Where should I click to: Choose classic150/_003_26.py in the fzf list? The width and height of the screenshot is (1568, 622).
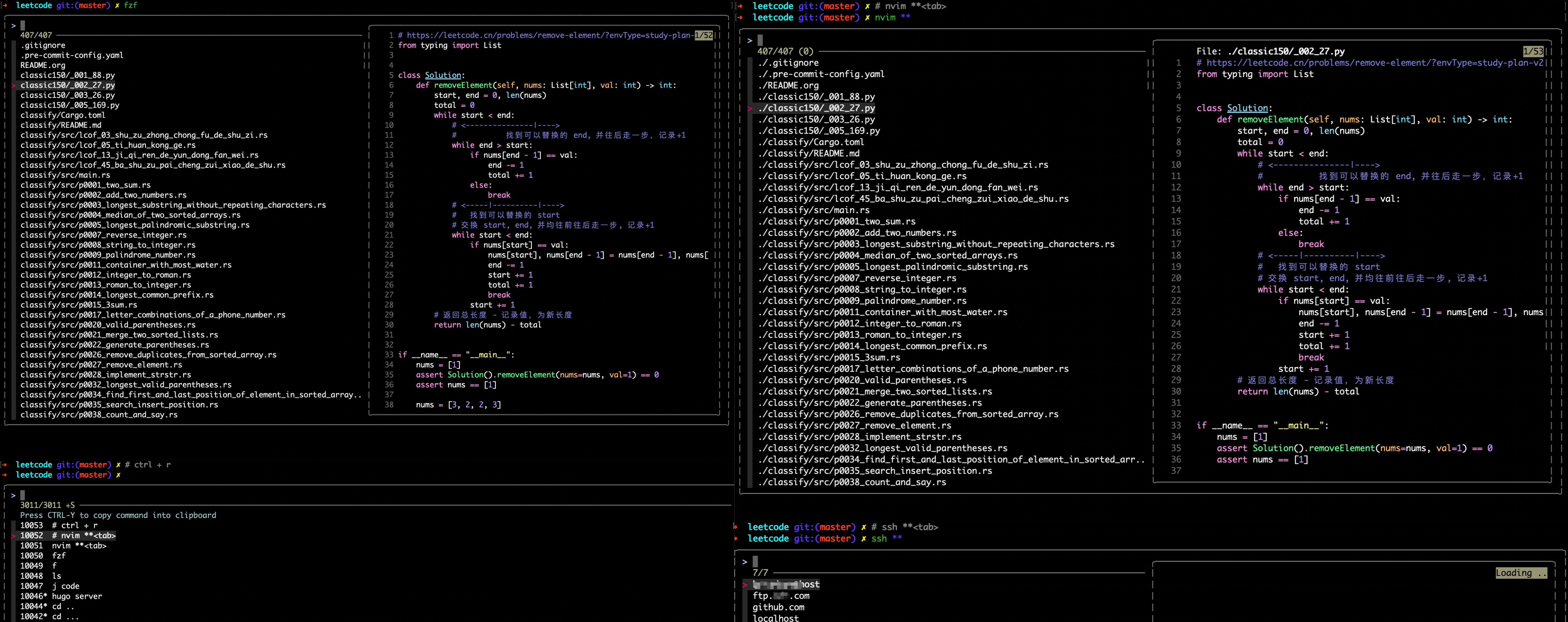click(x=68, y=95)
